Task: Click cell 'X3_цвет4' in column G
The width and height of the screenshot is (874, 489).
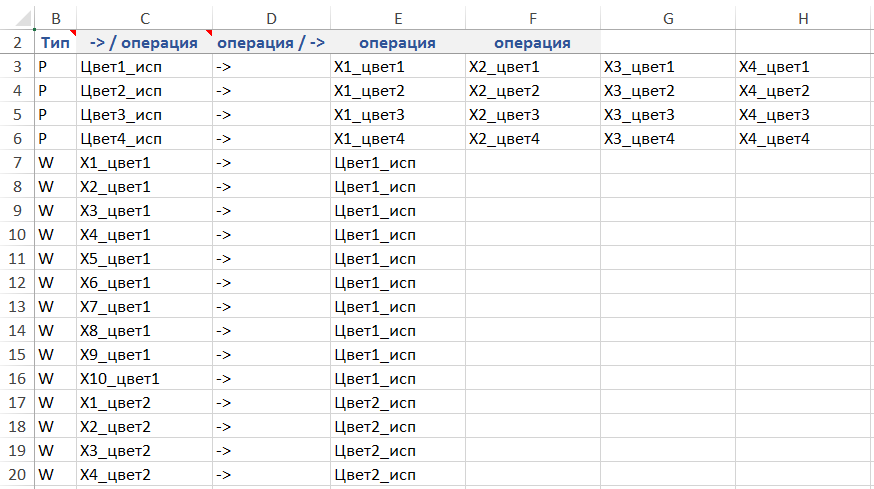Action: (x=667, y=139)
